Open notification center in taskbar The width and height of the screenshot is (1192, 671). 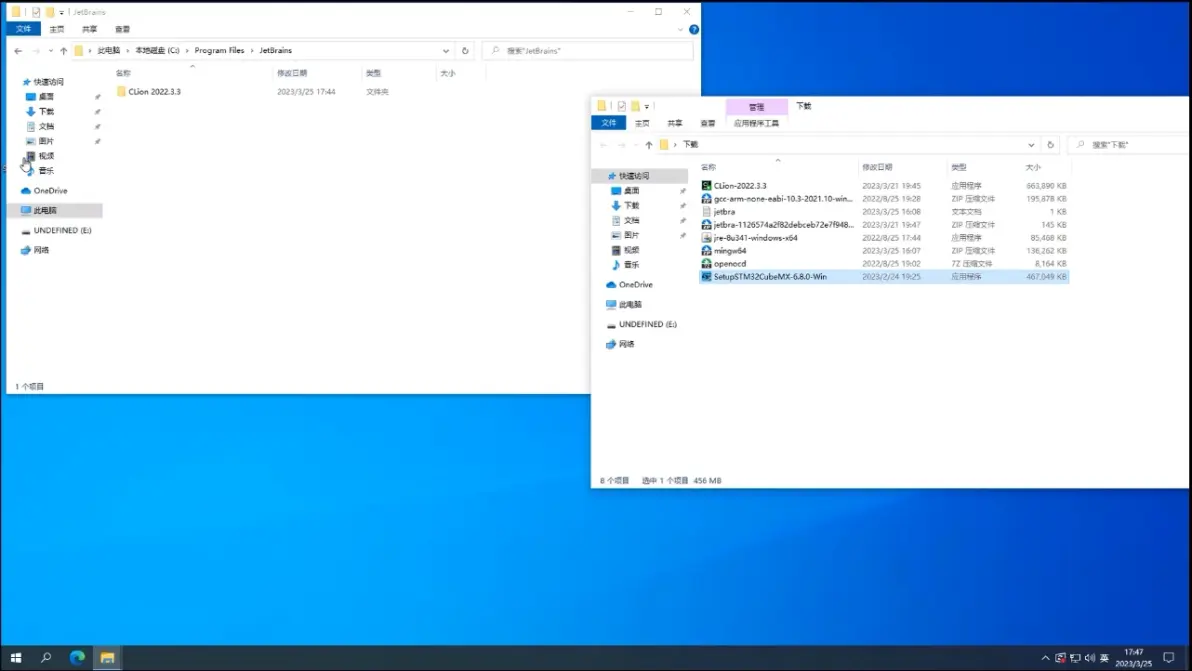click(1168, 658)
